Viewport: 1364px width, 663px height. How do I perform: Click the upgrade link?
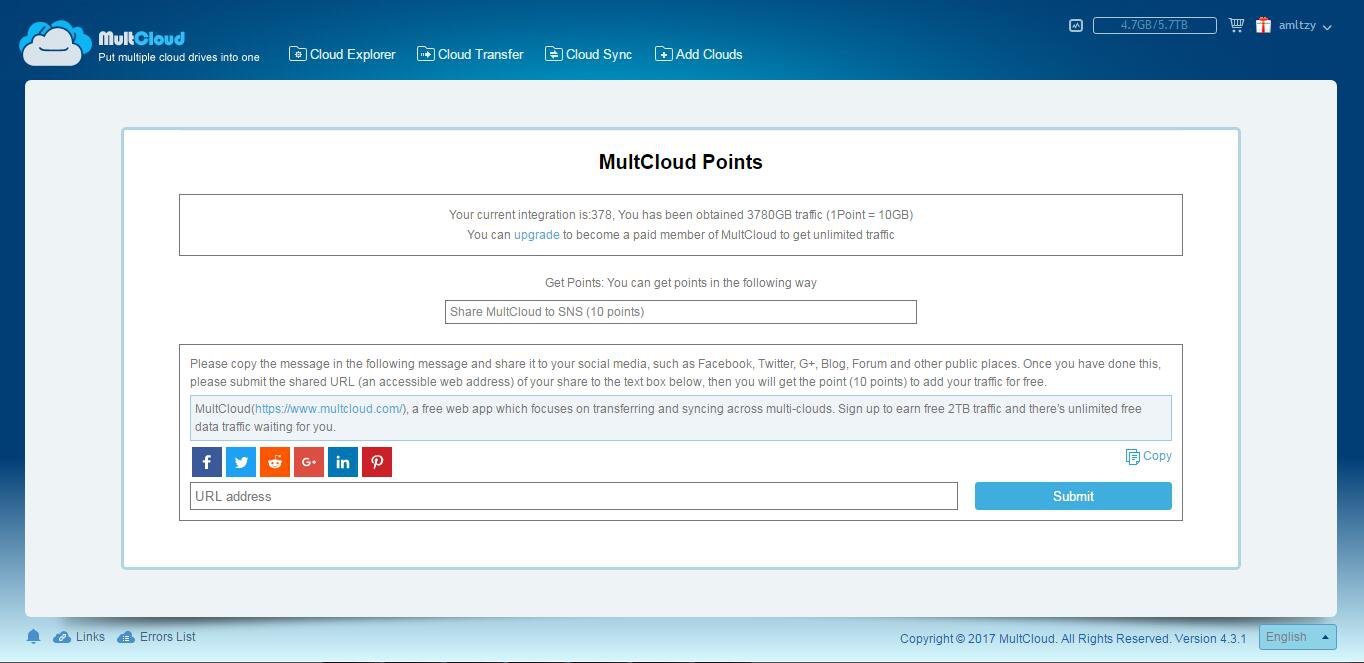coord(537,235)
